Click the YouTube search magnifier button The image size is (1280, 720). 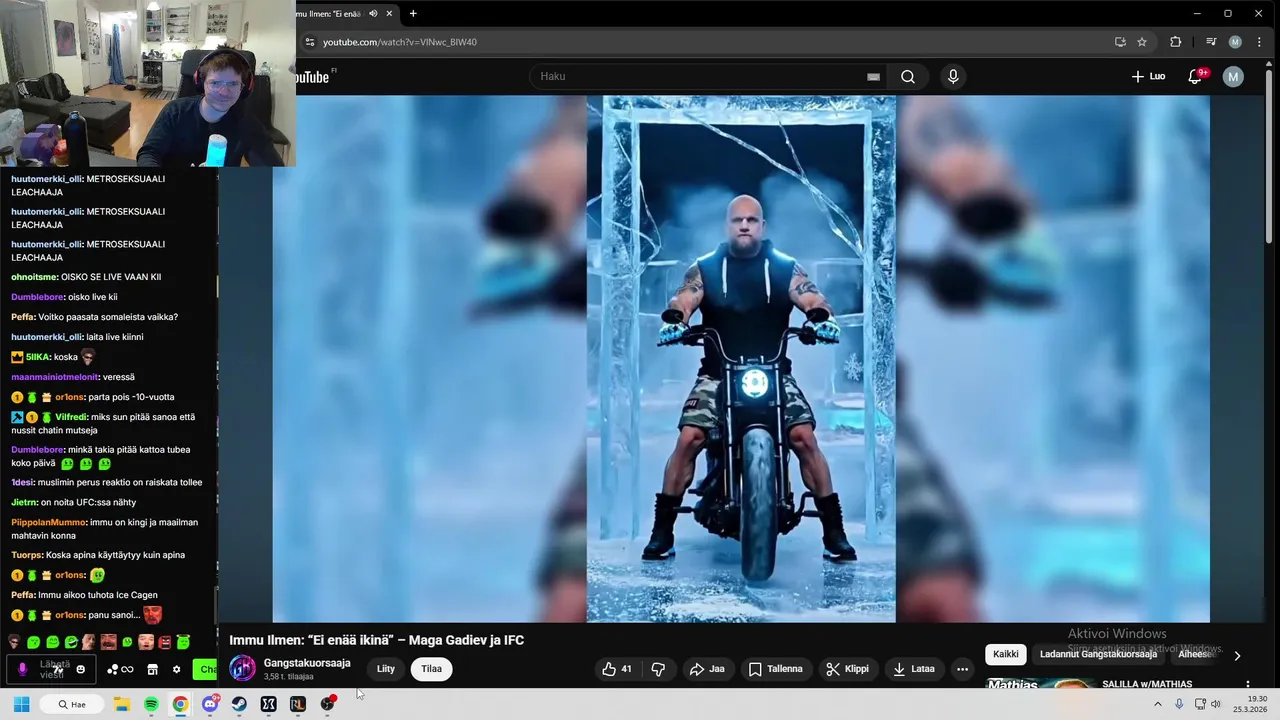click(907, 76)
